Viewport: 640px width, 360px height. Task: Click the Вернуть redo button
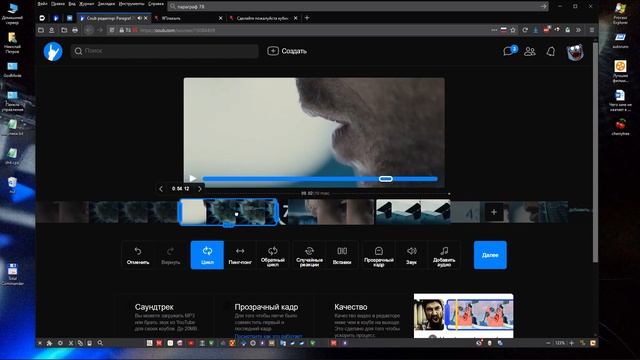click(171, 255)
